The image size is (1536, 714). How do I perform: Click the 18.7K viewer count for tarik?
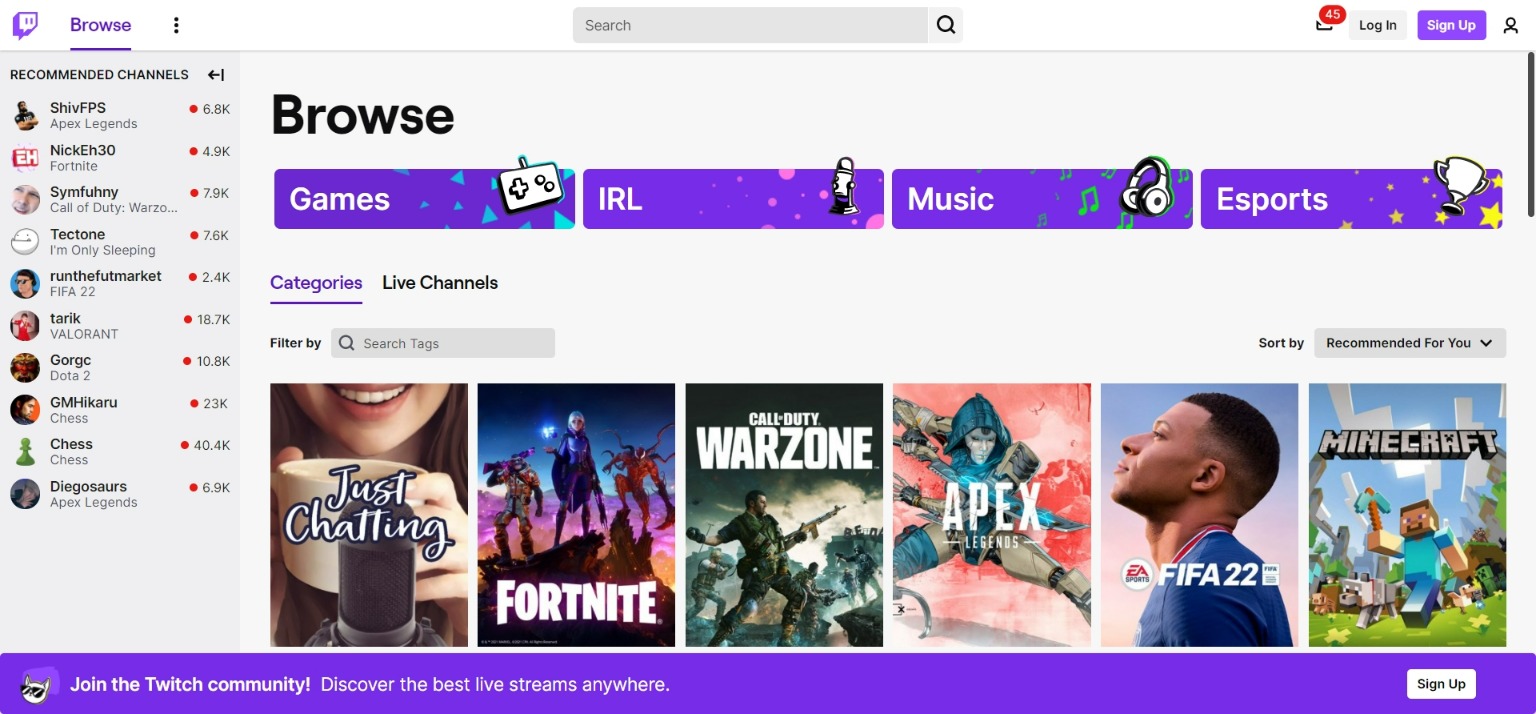[213, 320]
